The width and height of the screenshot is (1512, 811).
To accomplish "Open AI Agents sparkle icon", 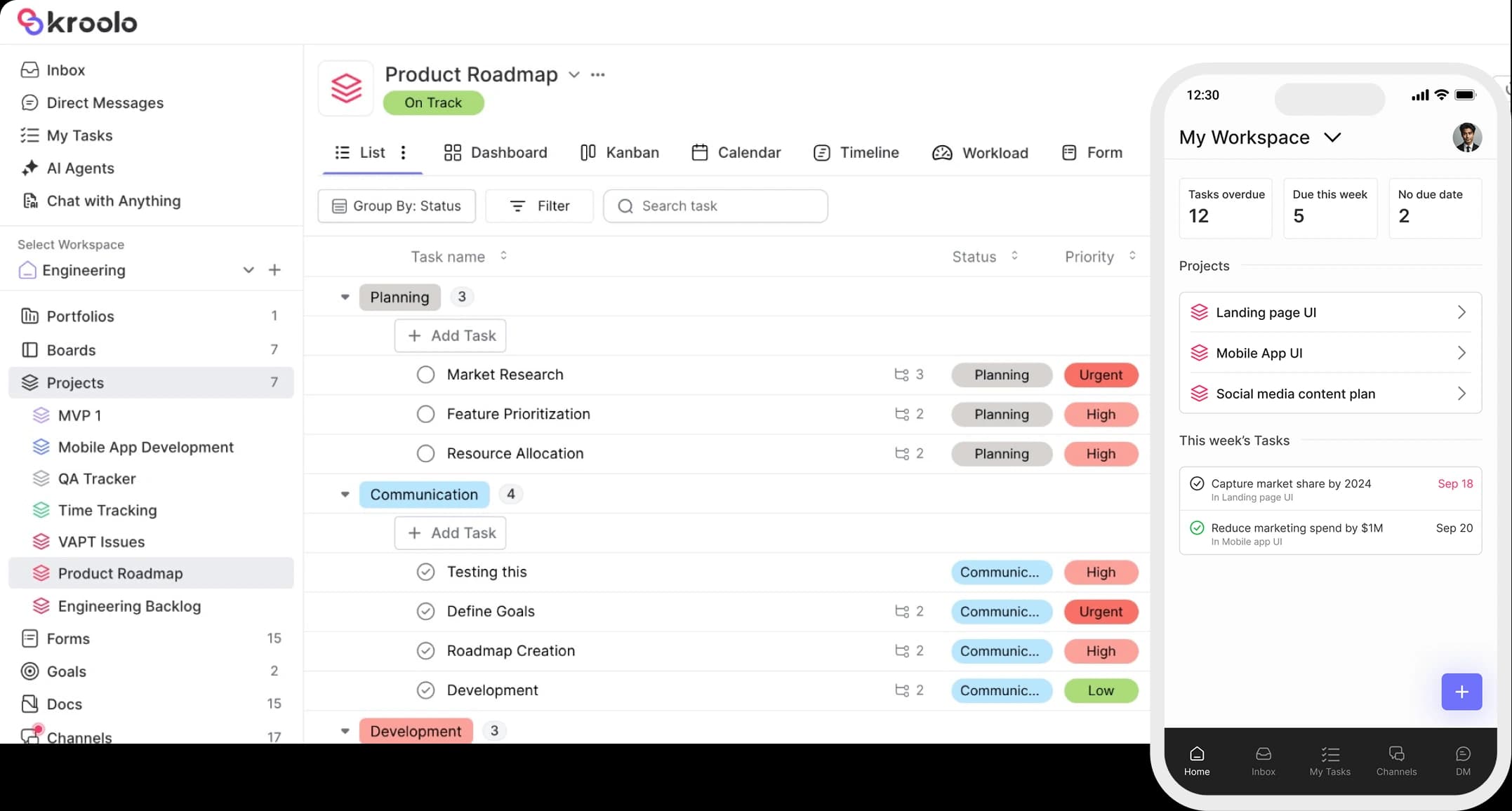I will [x=29, y=168].
